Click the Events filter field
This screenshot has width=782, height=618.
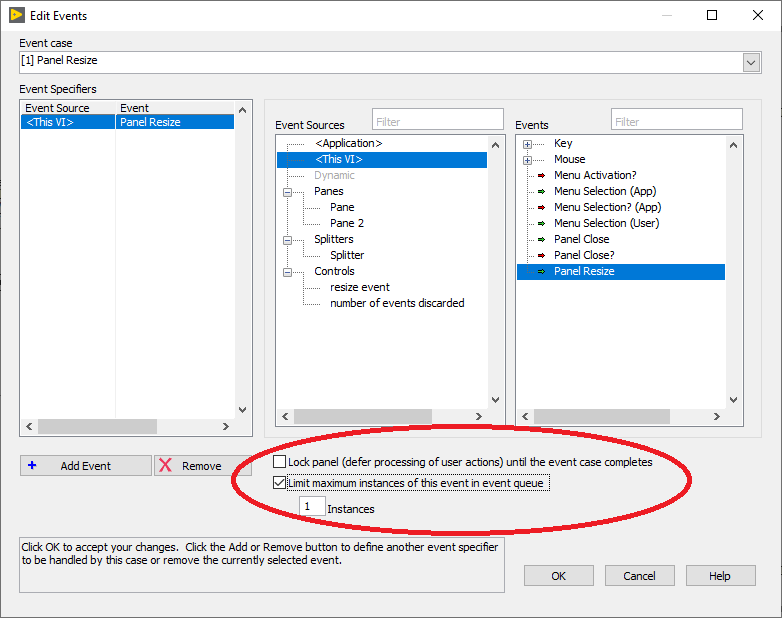tap(677, 120)
